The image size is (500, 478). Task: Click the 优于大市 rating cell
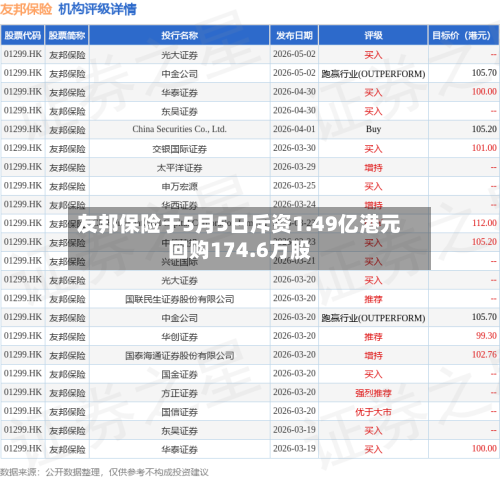pyautogui.click(x=373, y=412)
